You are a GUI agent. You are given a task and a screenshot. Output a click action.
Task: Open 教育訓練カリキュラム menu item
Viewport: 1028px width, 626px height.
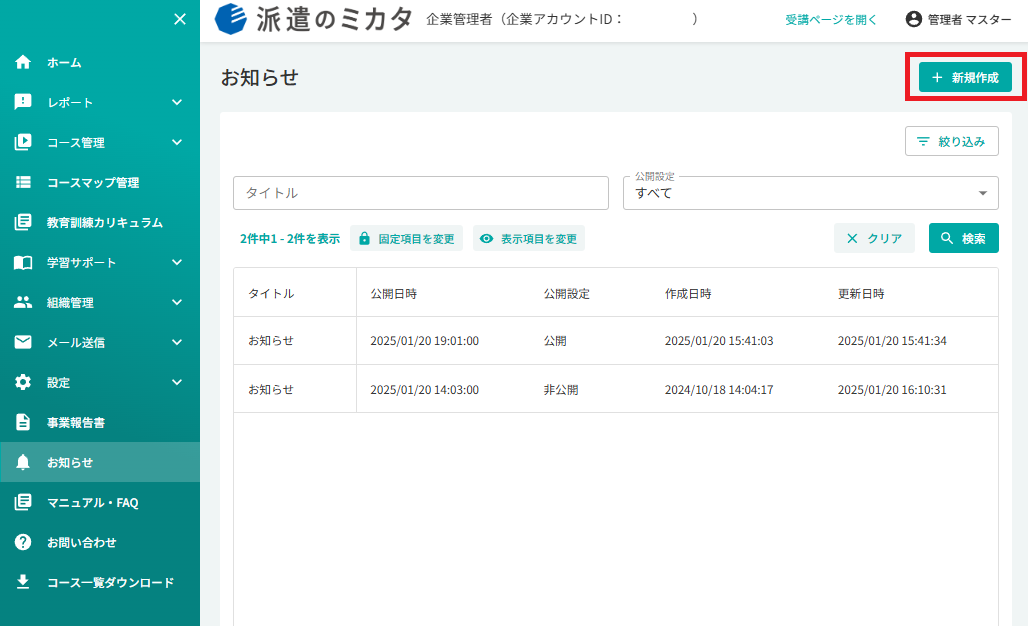100,222
